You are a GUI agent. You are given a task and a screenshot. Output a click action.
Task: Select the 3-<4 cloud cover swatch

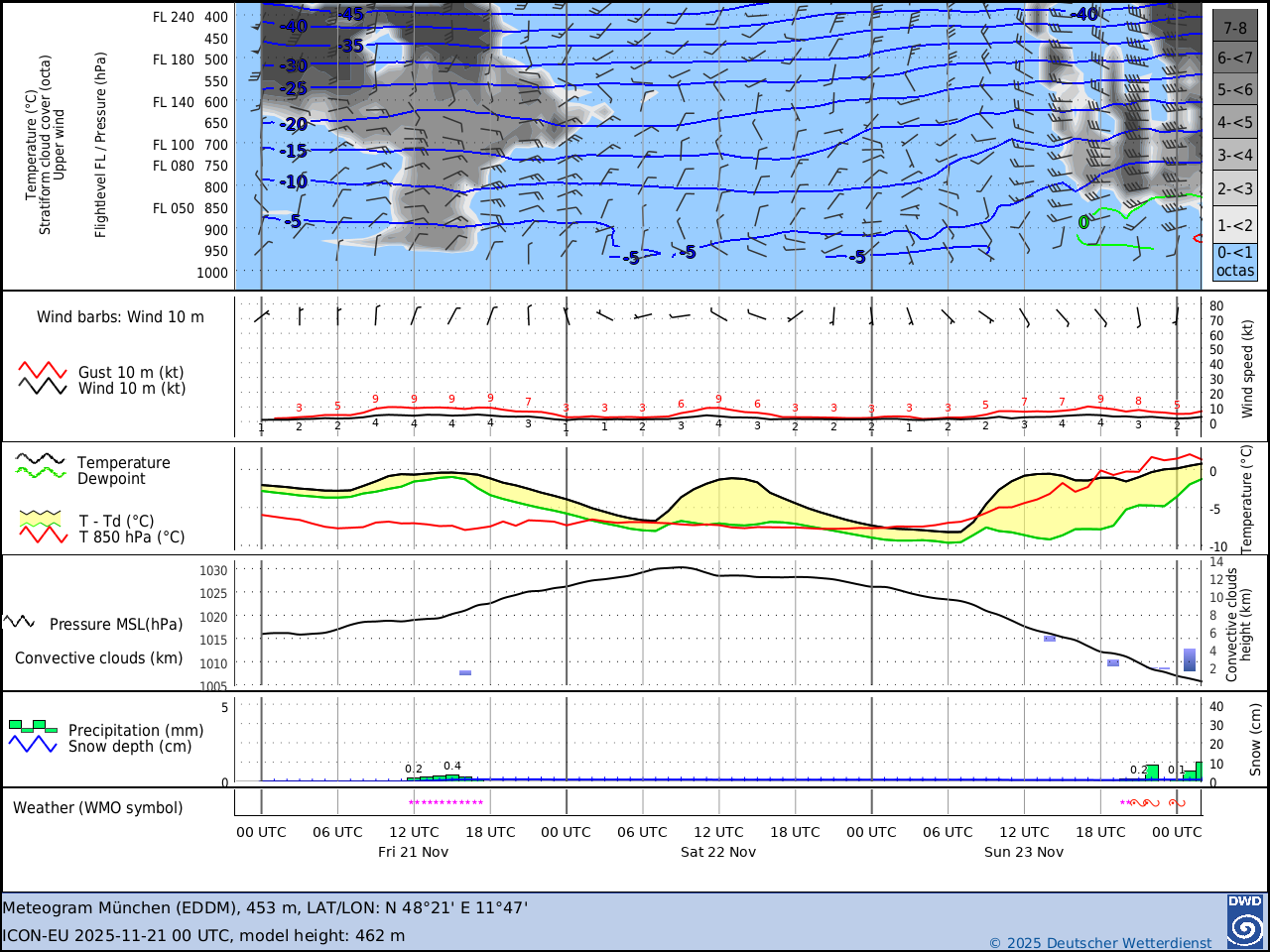point(1234,156)
